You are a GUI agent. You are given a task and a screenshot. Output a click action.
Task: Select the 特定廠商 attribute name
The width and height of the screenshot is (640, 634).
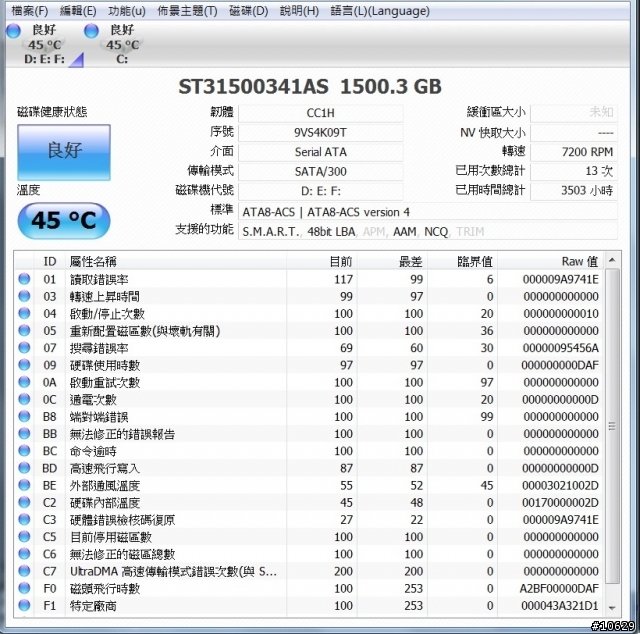[x=93, y=606]
